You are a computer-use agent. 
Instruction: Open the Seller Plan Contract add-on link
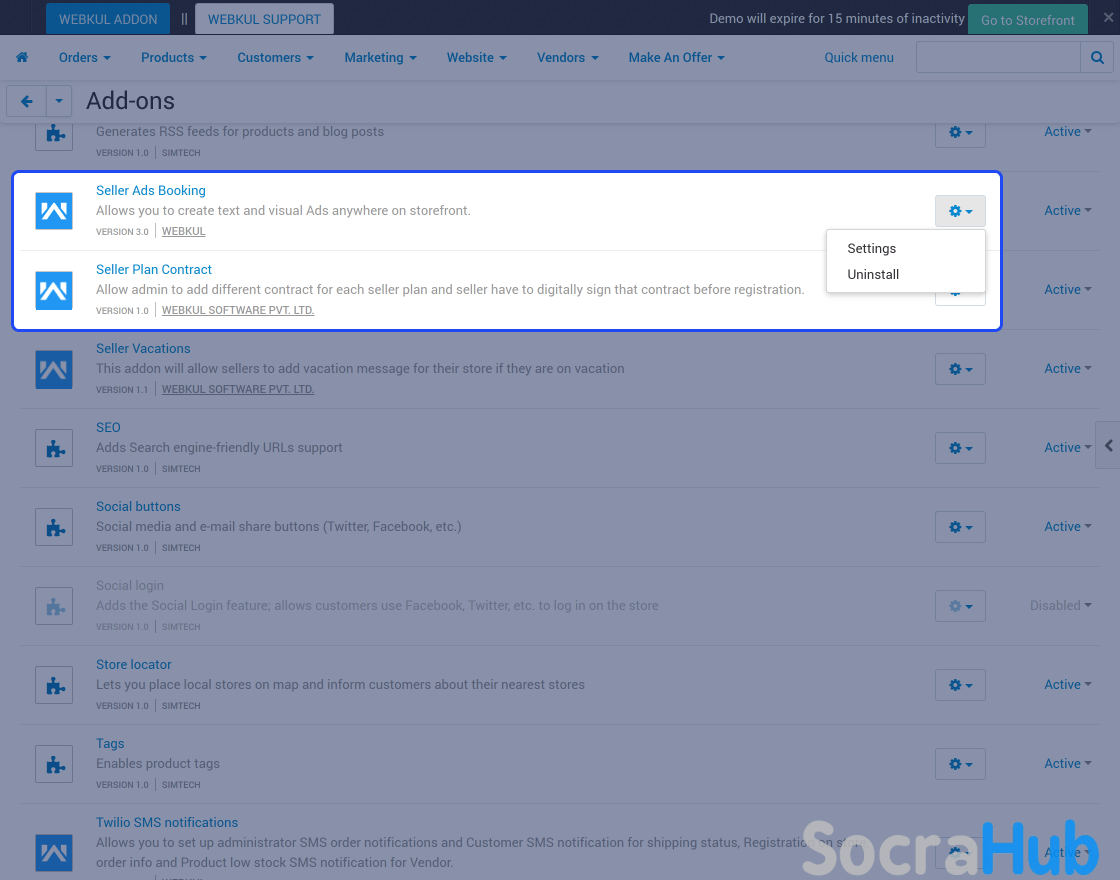(x=154, y=269)
